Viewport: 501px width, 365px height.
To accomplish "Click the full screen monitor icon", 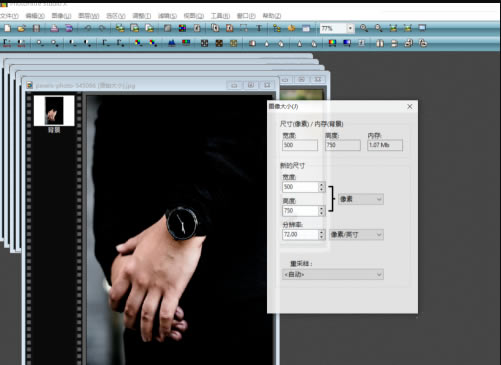I will pyautogui.click(x=422, y=28).
